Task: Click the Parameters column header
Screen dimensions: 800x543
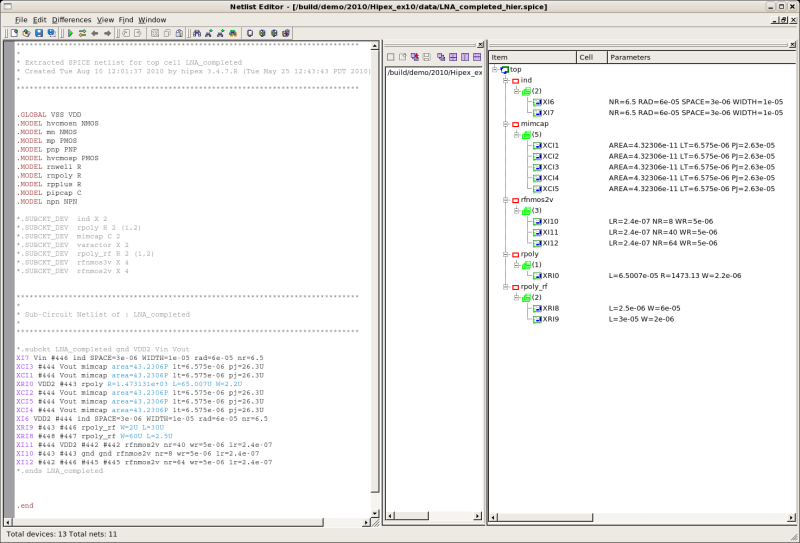Action: [629, 57]
